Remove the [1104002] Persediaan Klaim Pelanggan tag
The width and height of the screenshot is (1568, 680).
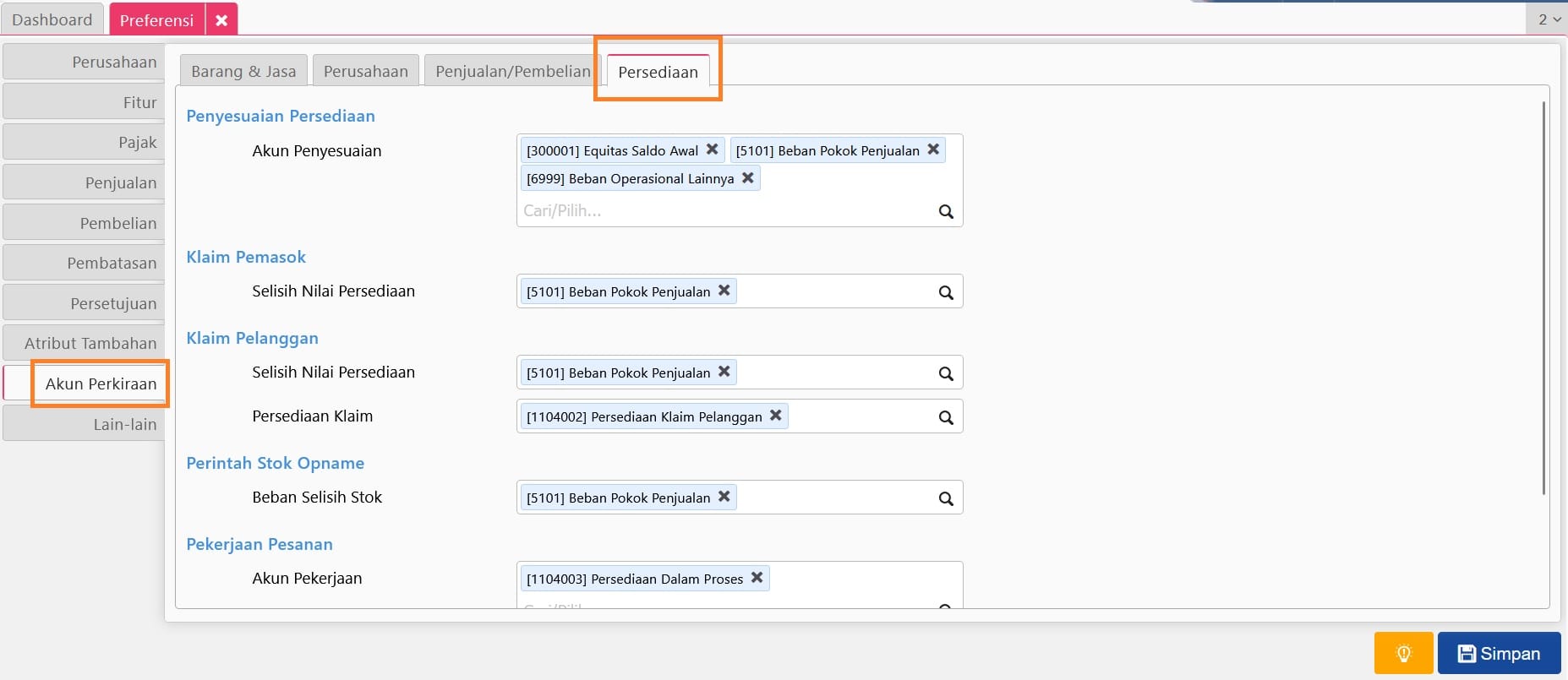tap(775, 416)
